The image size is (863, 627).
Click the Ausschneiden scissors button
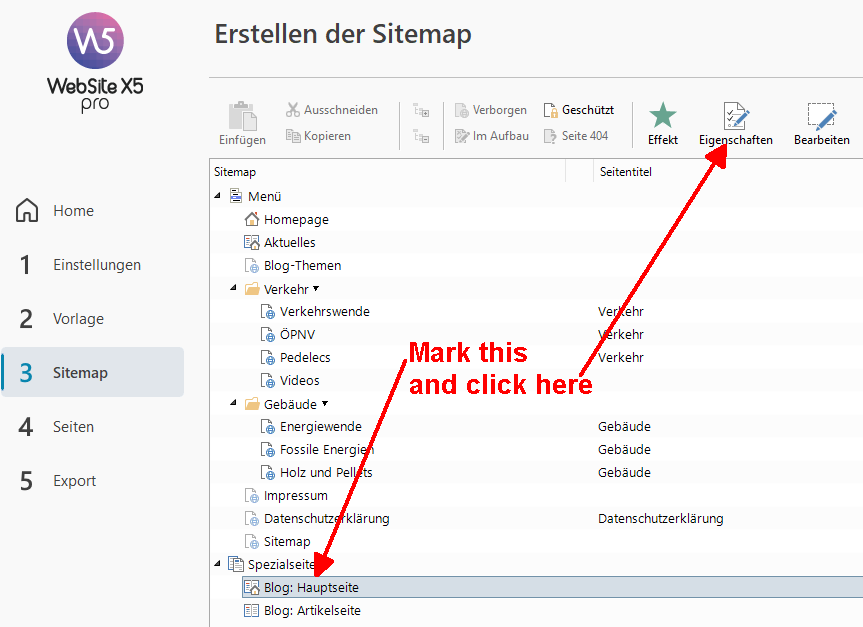[331, 110]
